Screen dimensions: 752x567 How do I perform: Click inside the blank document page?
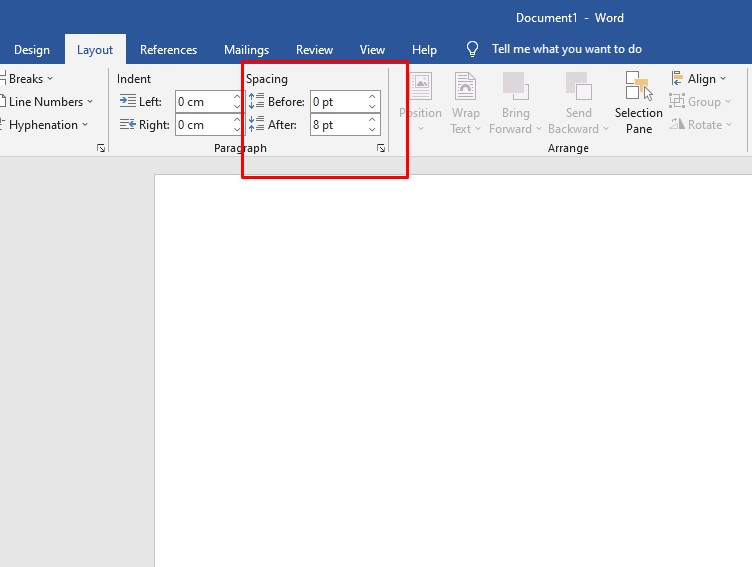pos(453,370)
